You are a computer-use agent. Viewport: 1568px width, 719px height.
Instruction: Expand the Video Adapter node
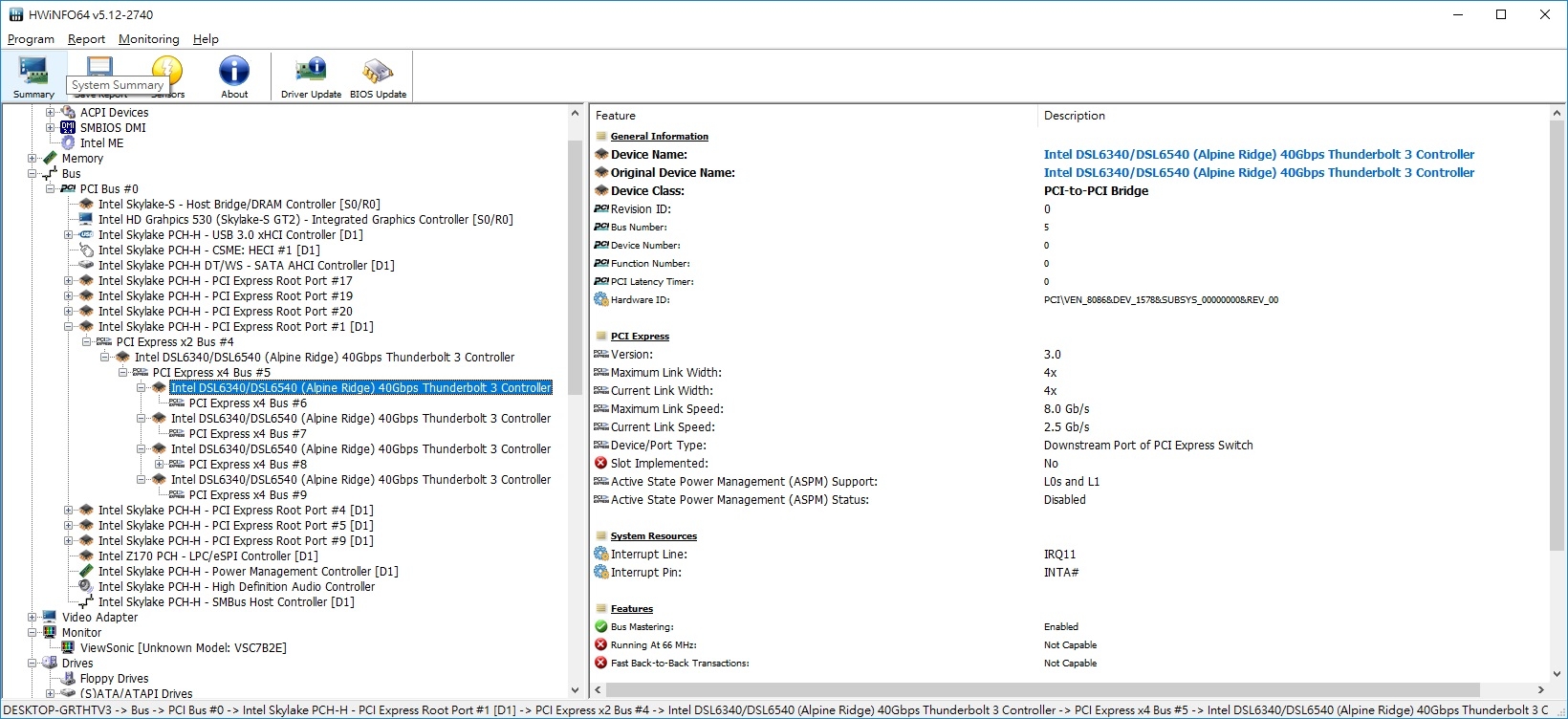click(x=32, y=618)
